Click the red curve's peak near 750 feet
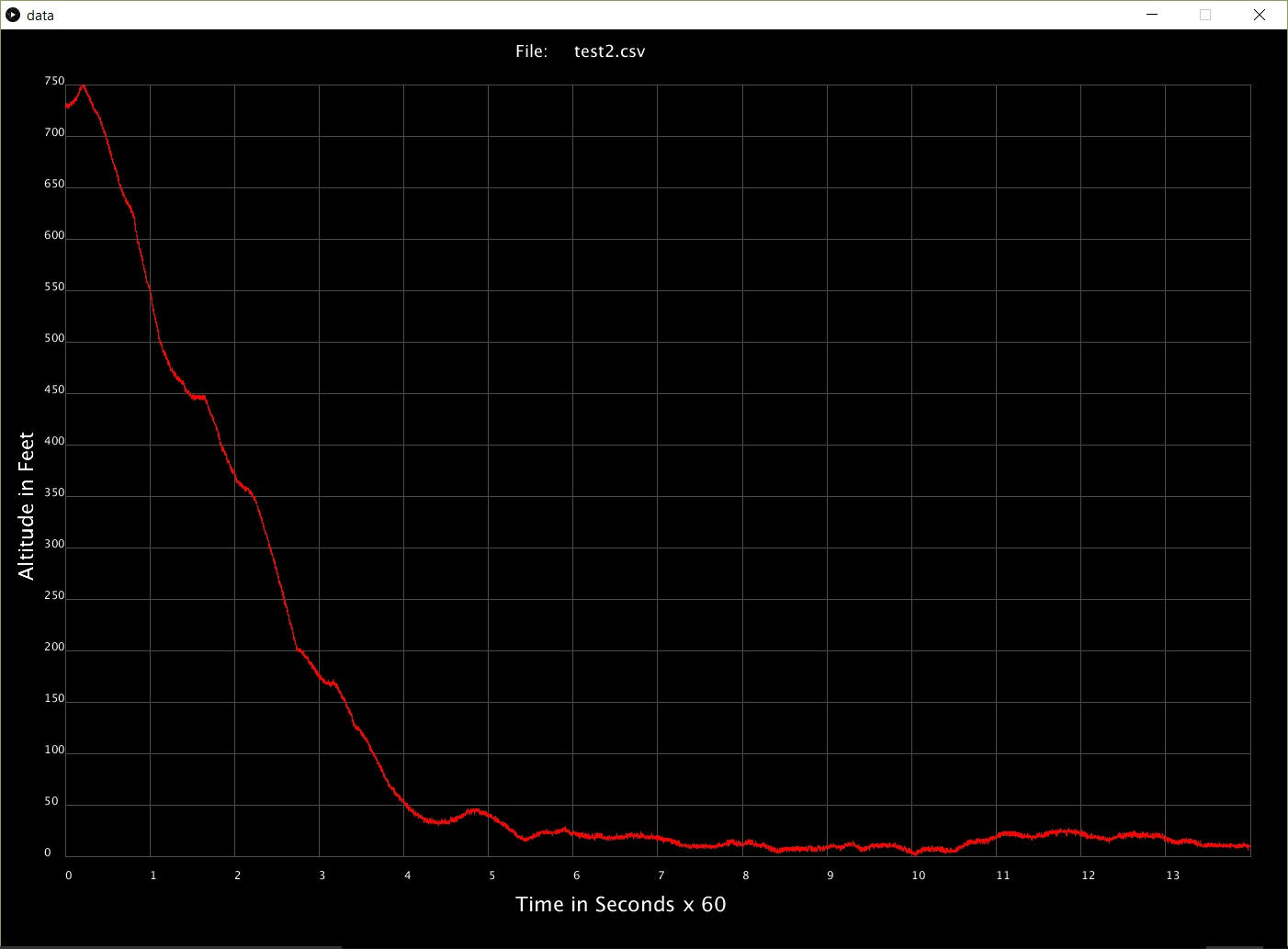1288x949 pixels. pyautogui.click(x=83, y=86)
